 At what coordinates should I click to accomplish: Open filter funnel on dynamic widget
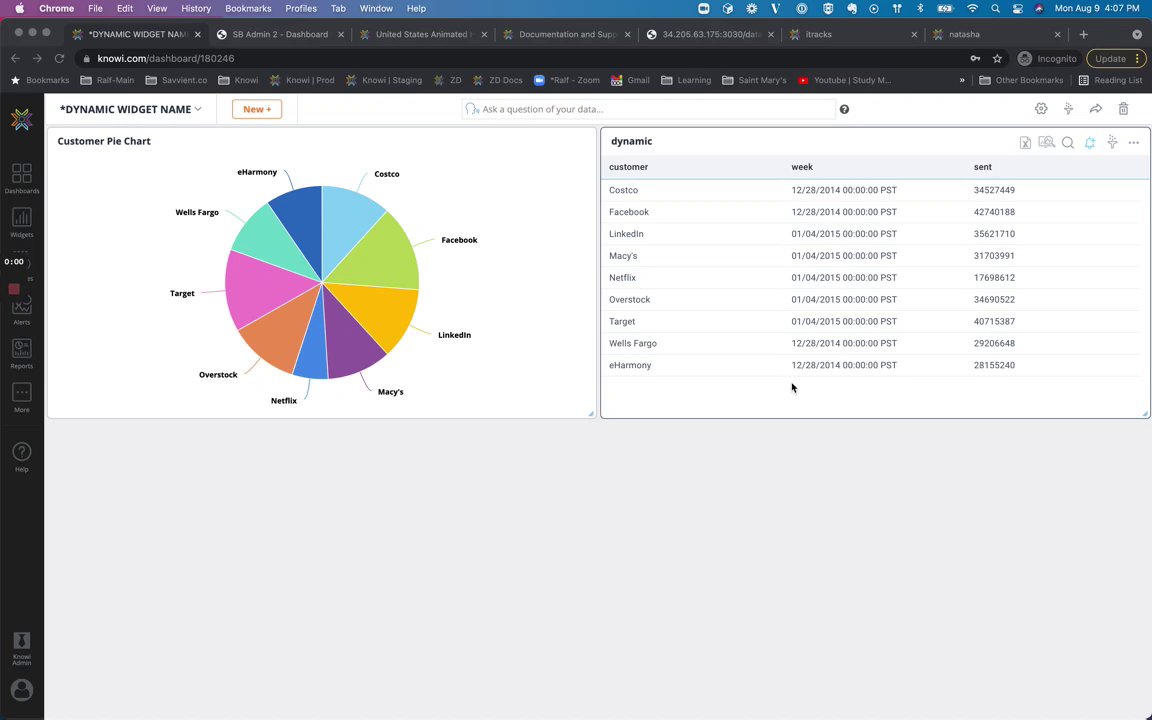click(1112, 143)
